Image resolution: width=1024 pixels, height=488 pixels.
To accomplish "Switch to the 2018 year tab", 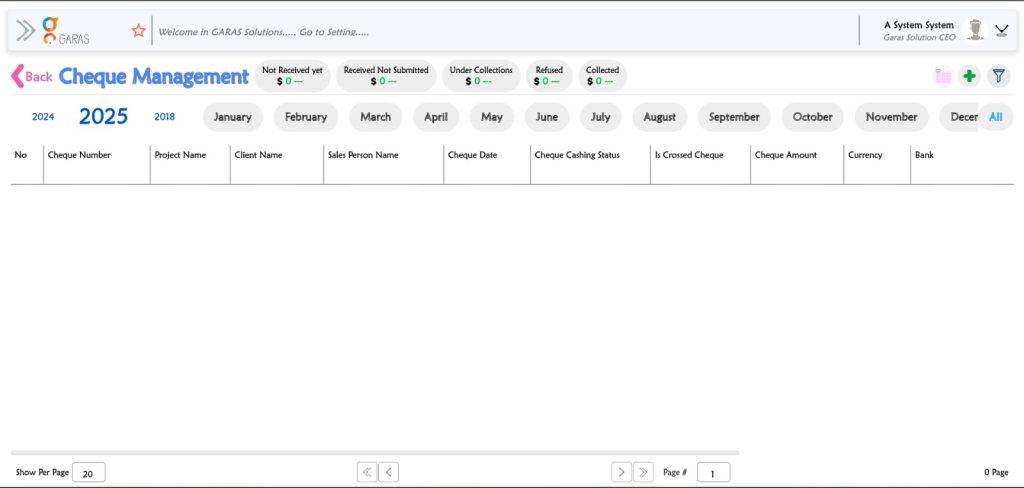I will [x=164, y=117].
